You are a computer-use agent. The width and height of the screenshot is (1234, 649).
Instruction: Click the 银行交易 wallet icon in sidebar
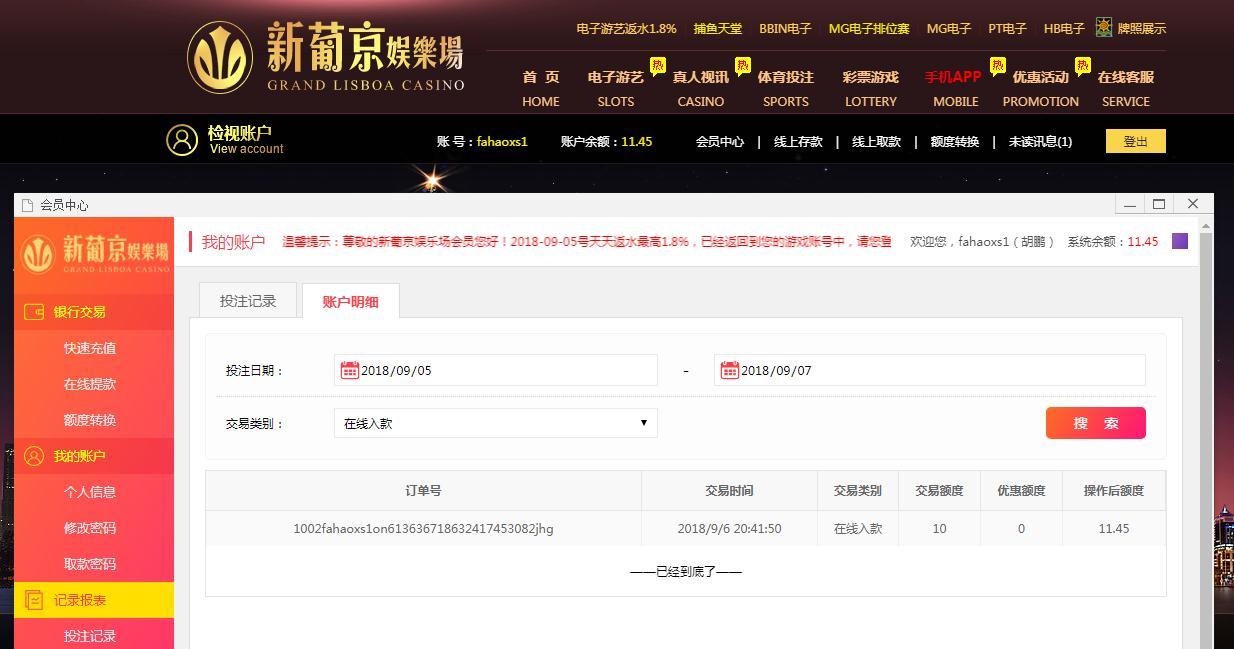pyautogui.click(x=34, y=312)
